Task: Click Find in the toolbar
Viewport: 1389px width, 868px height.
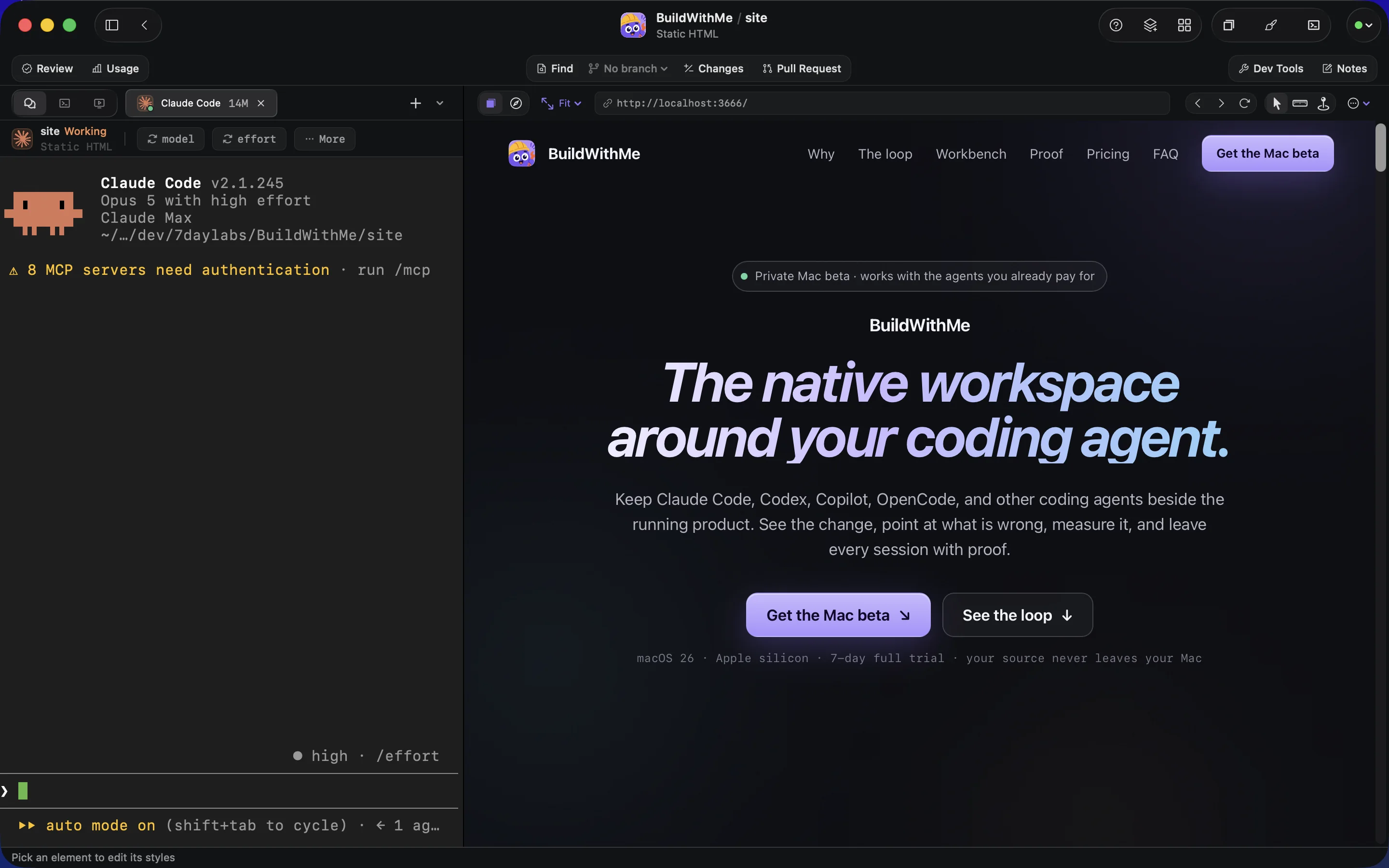Action: click(555, 68)
